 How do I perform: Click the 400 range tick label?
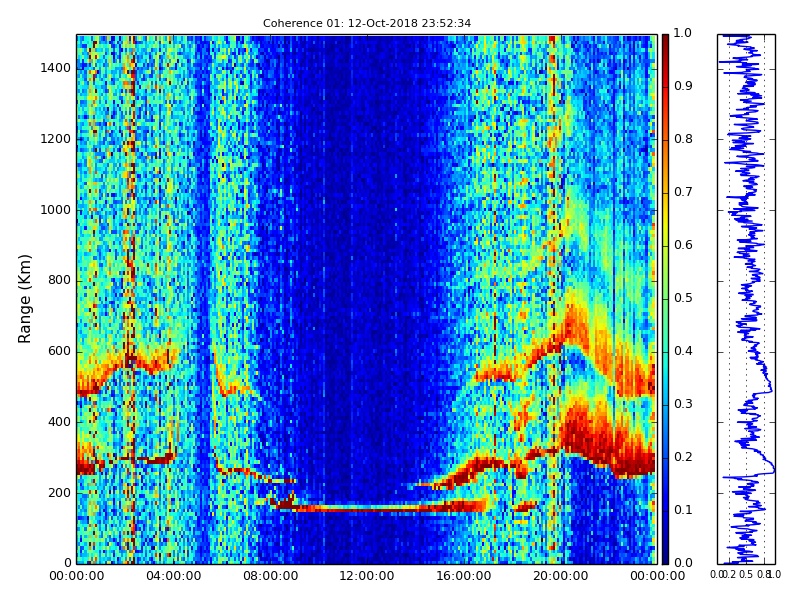(x=59, y=422)
